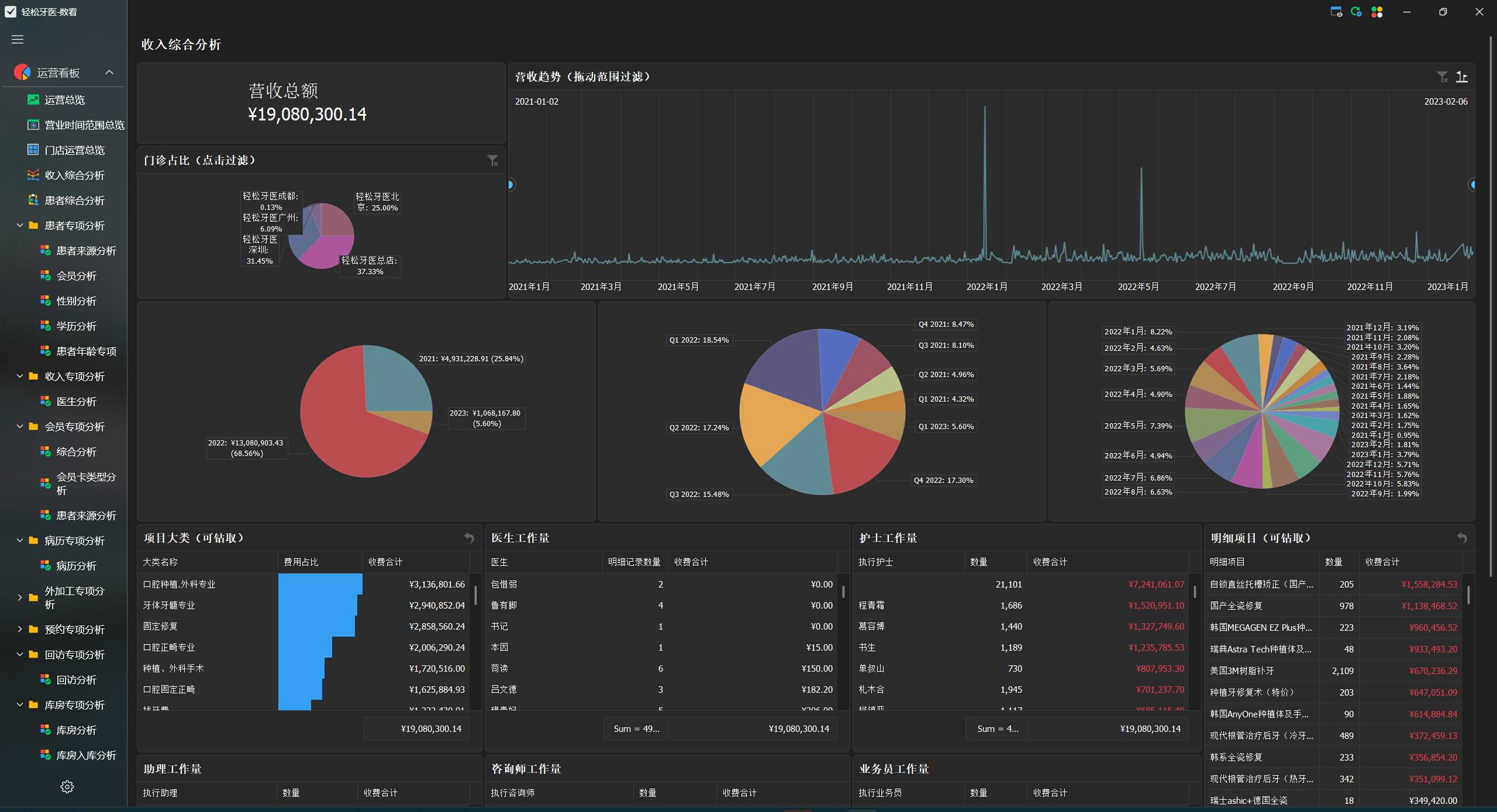Collapse the 收入专项分析 group
The width and height of the screenshot is (1497, 812).
pos(20,376)
